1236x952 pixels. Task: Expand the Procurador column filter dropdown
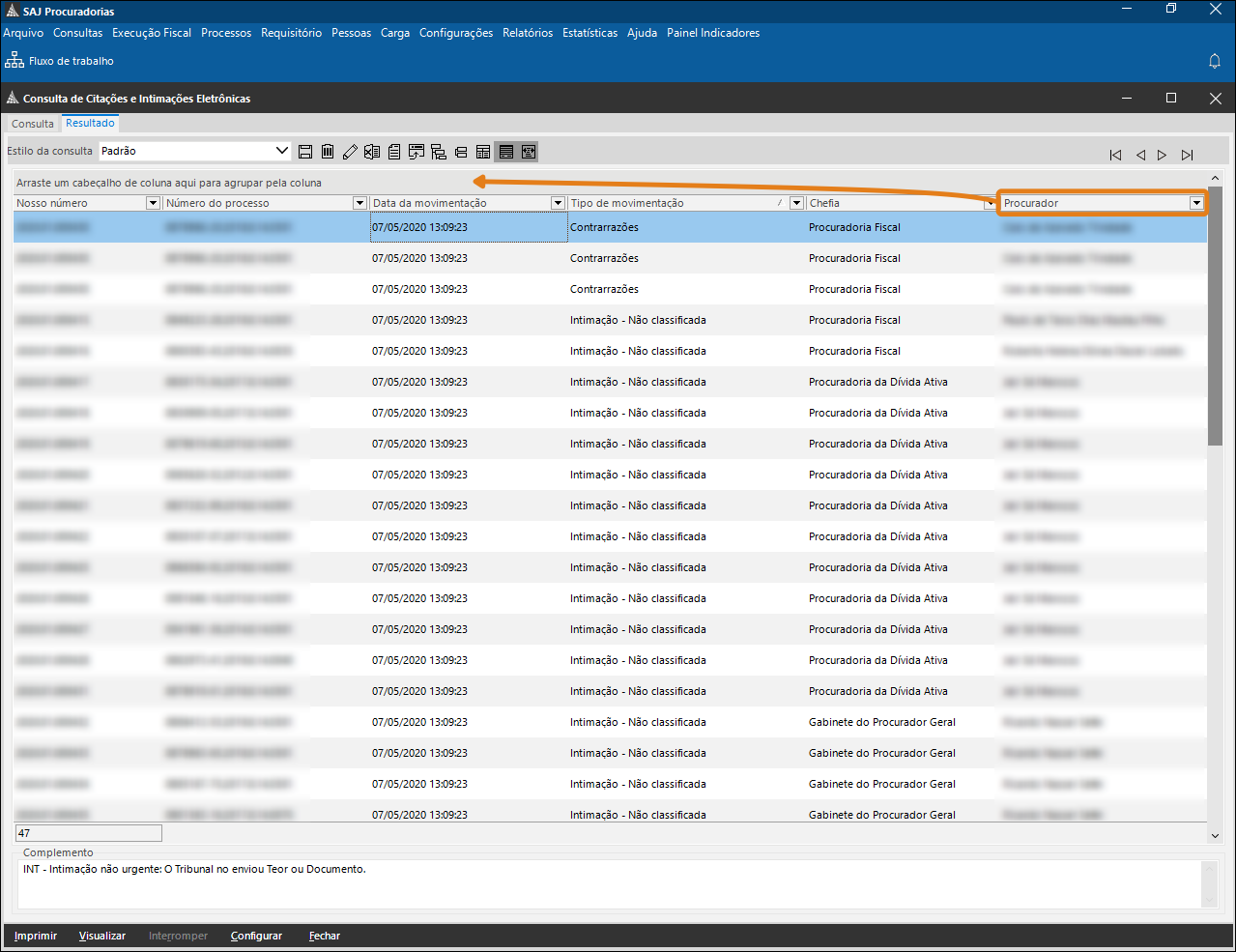1196,203
